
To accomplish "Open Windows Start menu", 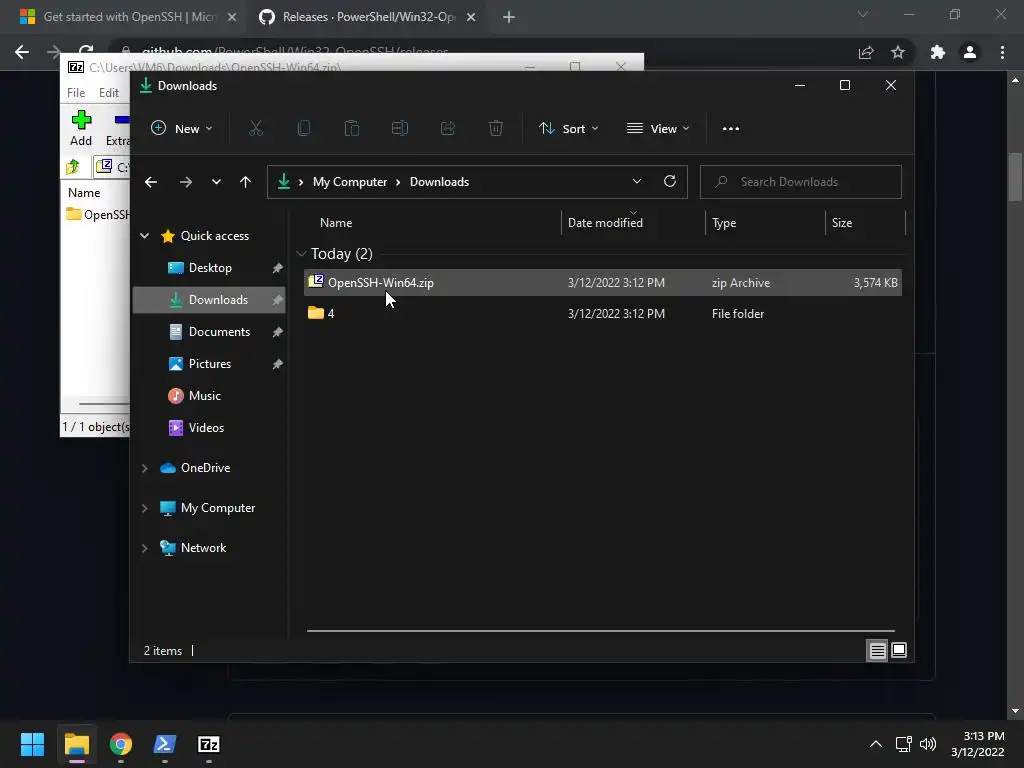I will click(32, 744).
